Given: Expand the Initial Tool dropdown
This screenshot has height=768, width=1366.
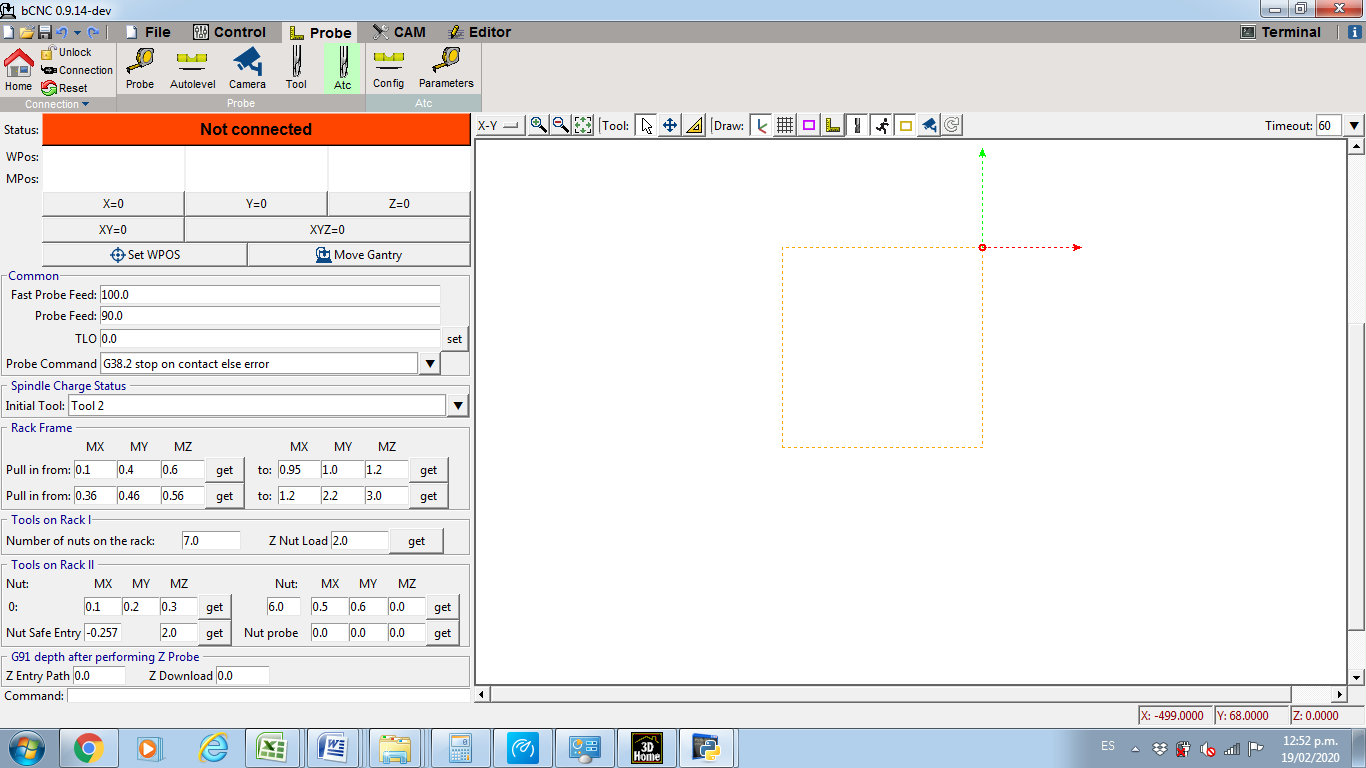Looking at the screenshot, I should tap(458, 405).
